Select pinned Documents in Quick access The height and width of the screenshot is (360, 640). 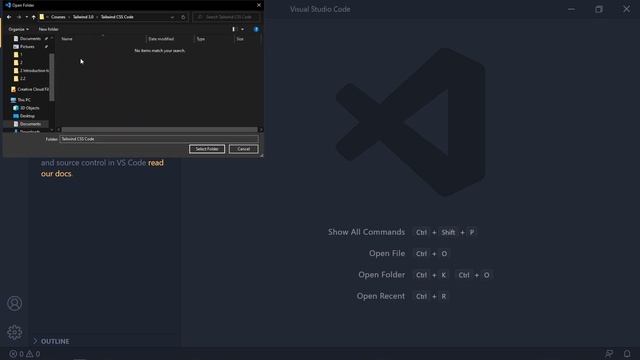coord(30,39)
